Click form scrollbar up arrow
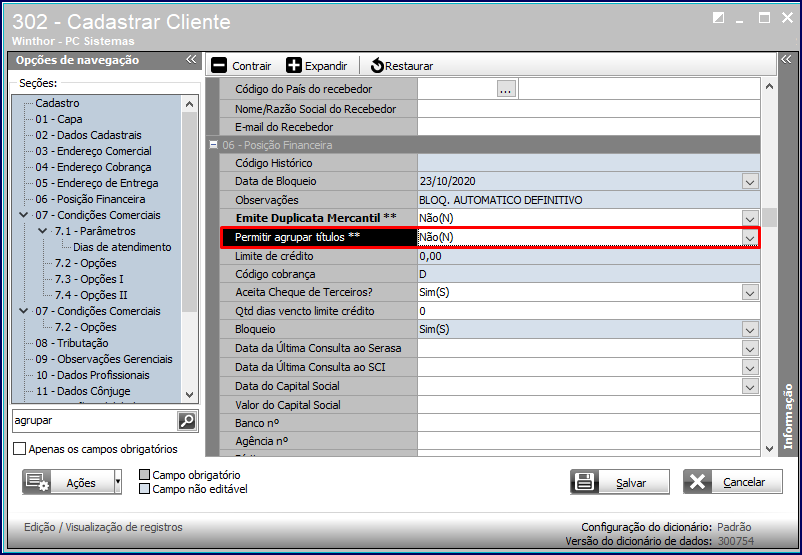 [769, 86]
